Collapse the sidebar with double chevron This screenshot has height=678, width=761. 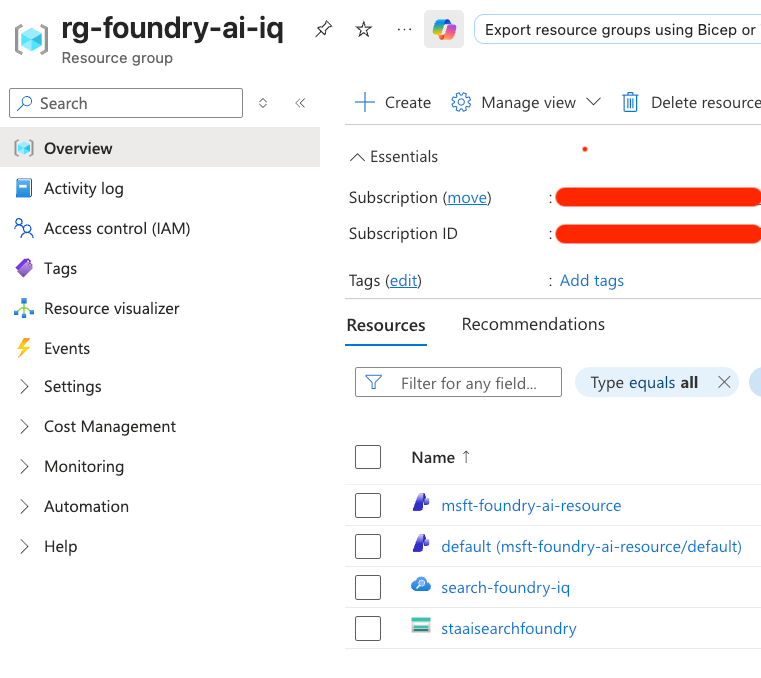[300, 103]
